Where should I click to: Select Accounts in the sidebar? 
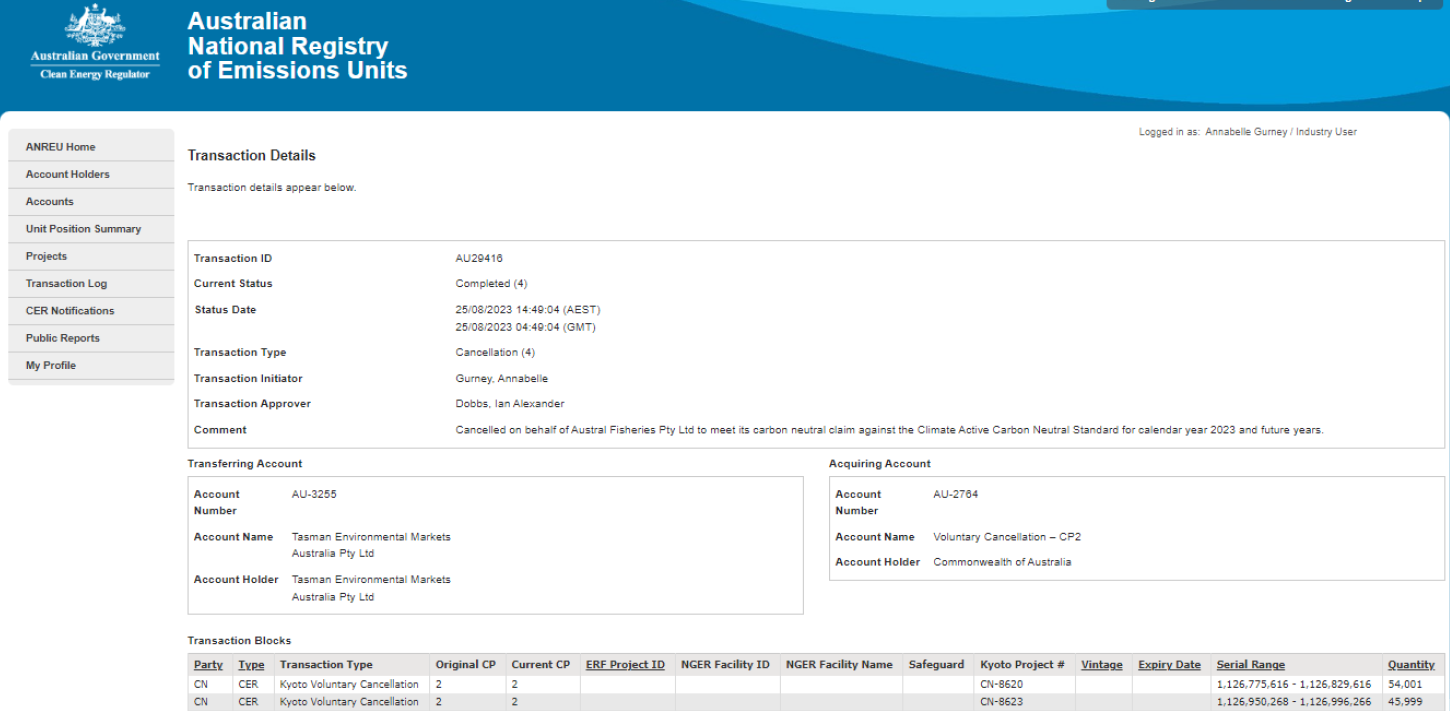(50, 202)
